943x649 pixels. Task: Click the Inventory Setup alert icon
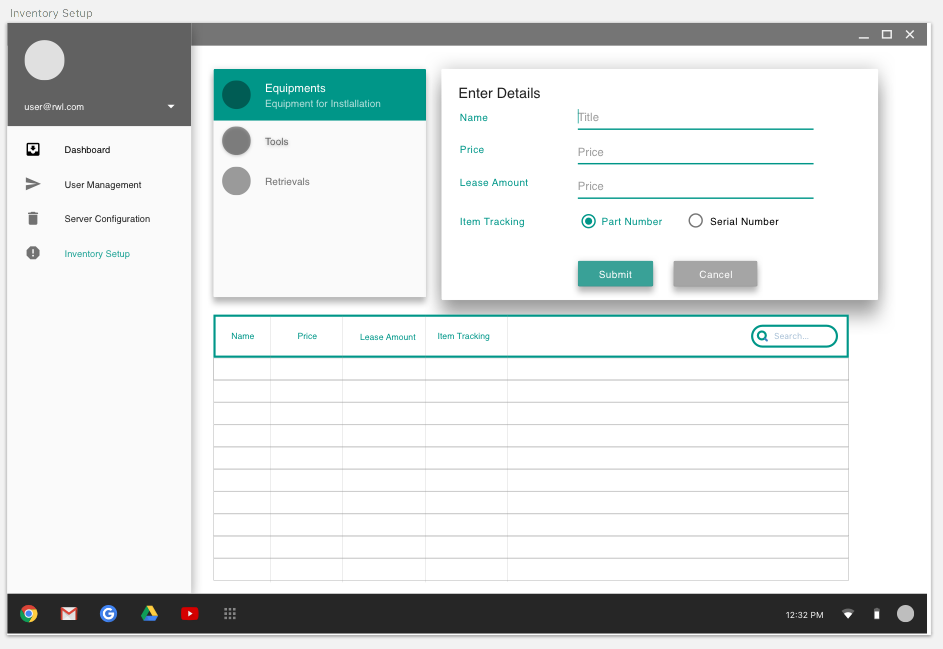click(33, 254)
